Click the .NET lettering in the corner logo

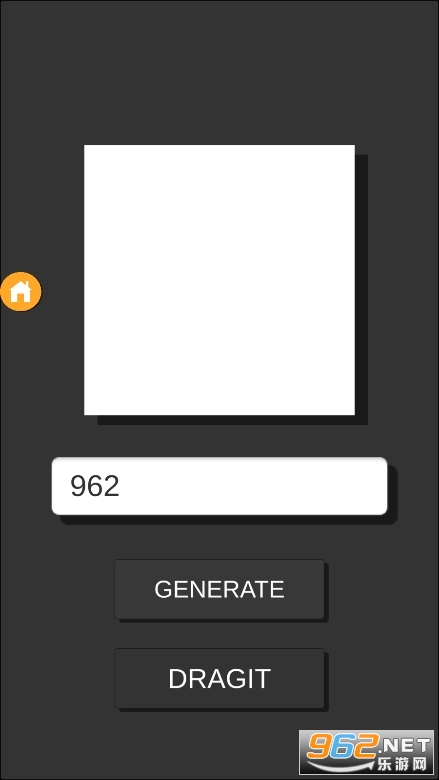pyautogui.click(x=405, y=745)
